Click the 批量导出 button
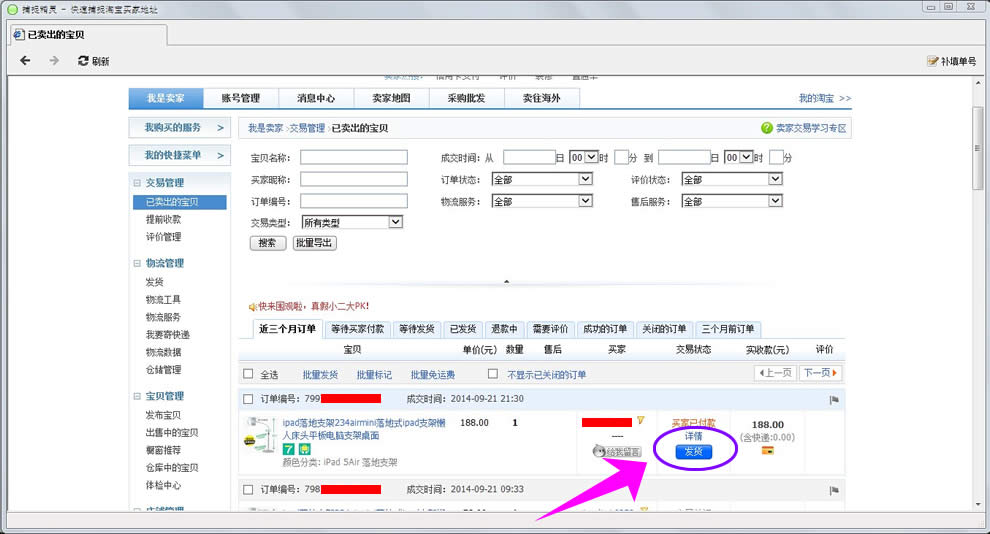This screenshot has width=990, height=534. click(x=314, y=243)
